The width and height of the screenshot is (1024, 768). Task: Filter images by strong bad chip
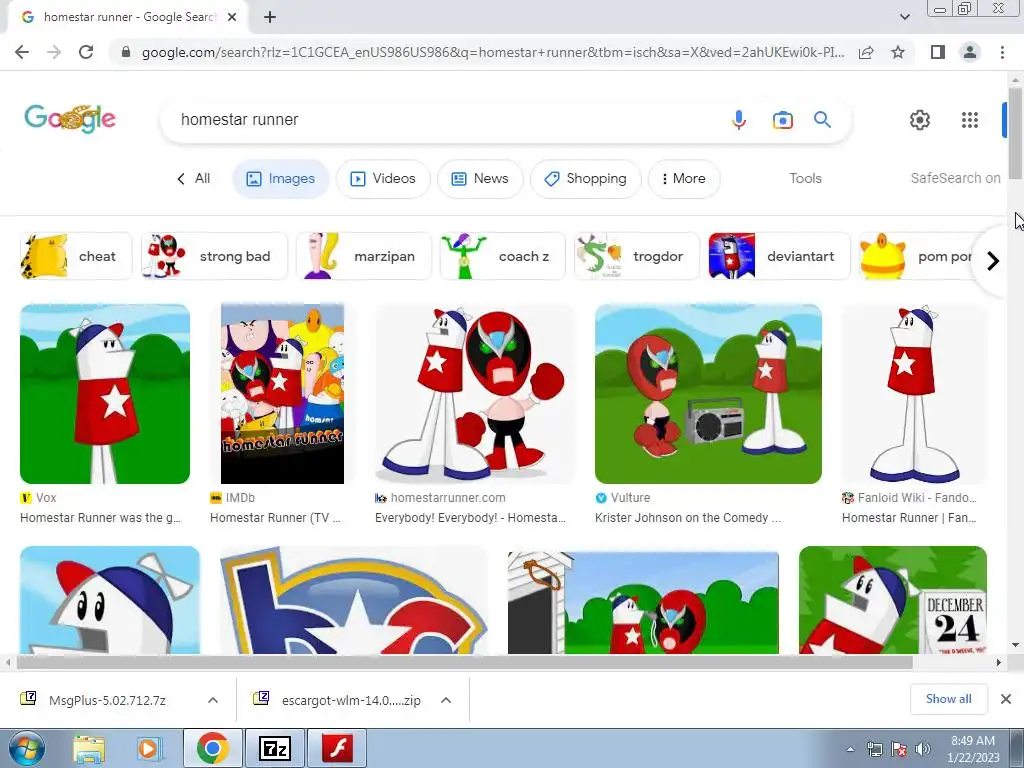pos(214,256)
